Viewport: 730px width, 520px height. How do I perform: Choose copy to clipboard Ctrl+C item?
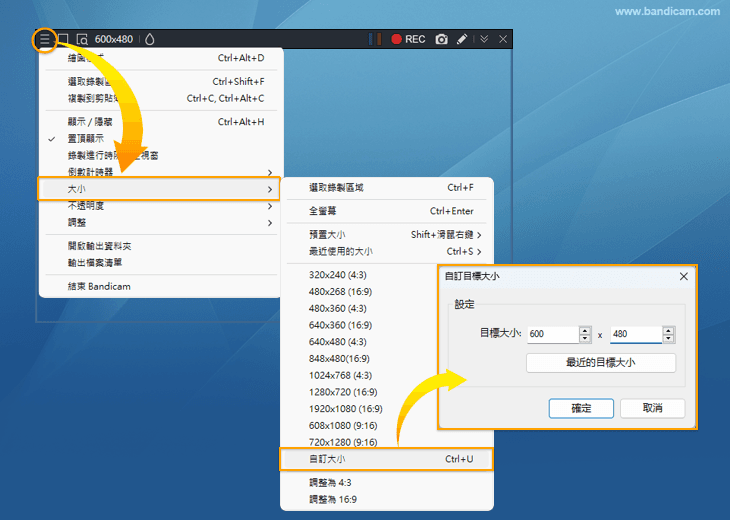click(x=161, y=99)
